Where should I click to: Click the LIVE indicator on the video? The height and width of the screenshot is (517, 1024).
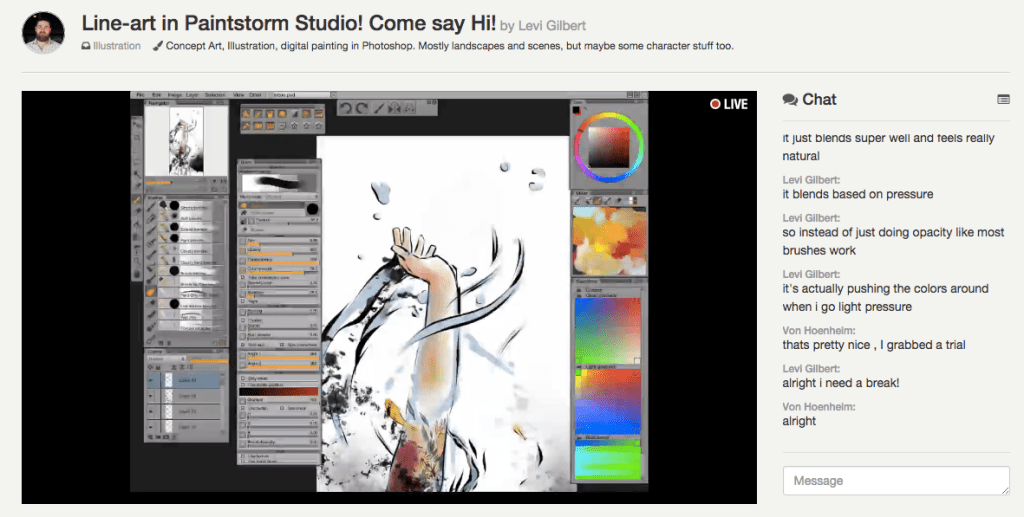729,104
